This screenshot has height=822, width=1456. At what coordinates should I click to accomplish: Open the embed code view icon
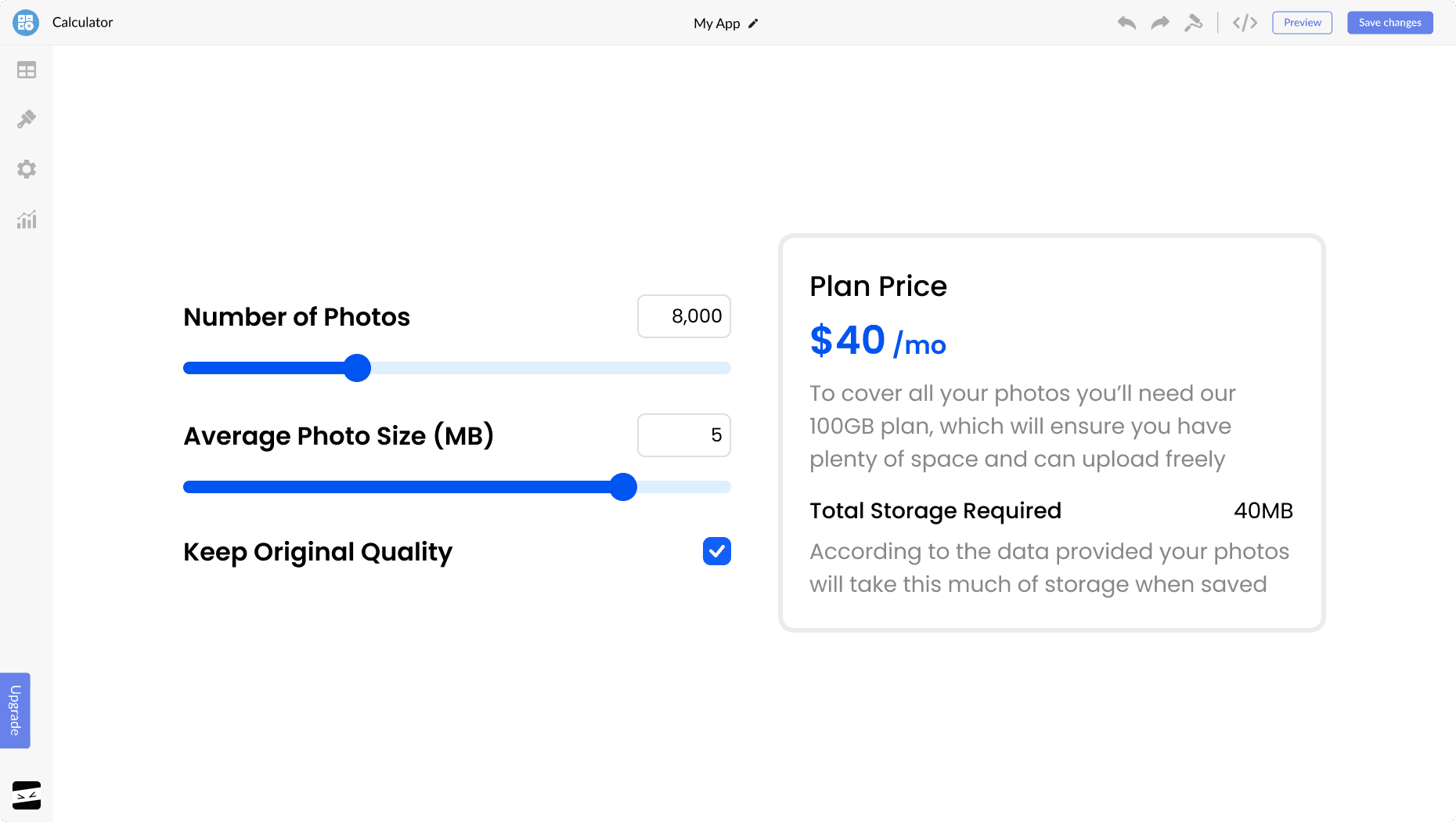click(1245, 23)
